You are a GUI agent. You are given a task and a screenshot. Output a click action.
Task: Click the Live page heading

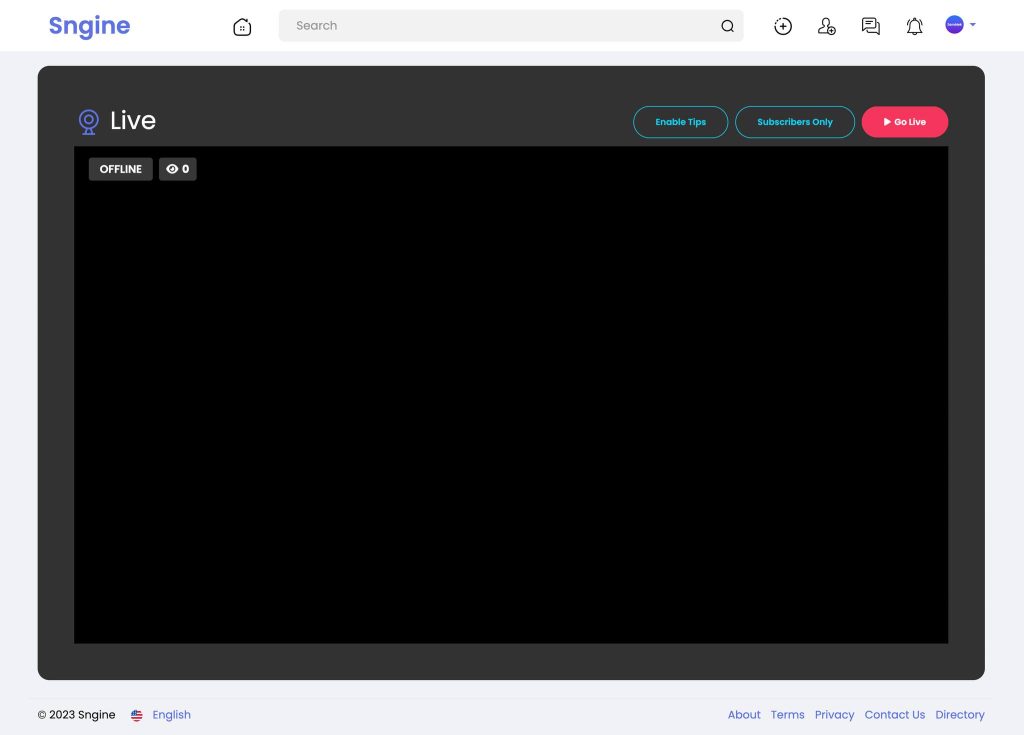[x=133, y=121]
